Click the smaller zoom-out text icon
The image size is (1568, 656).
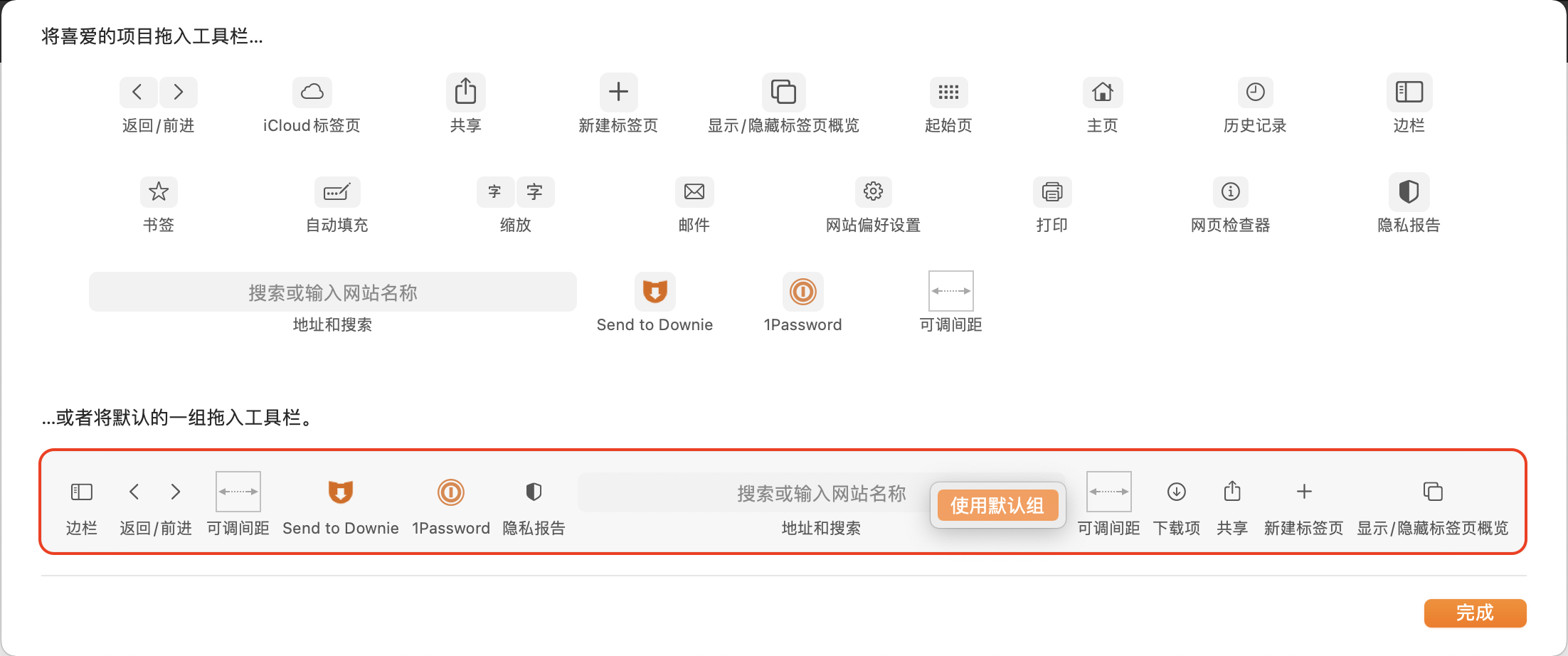pos(495,191)
